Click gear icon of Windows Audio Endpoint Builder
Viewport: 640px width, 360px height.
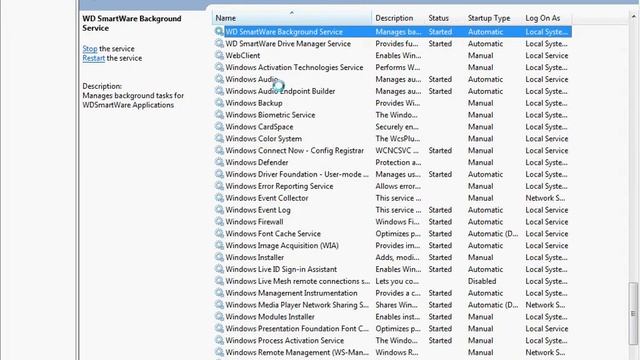219,91
